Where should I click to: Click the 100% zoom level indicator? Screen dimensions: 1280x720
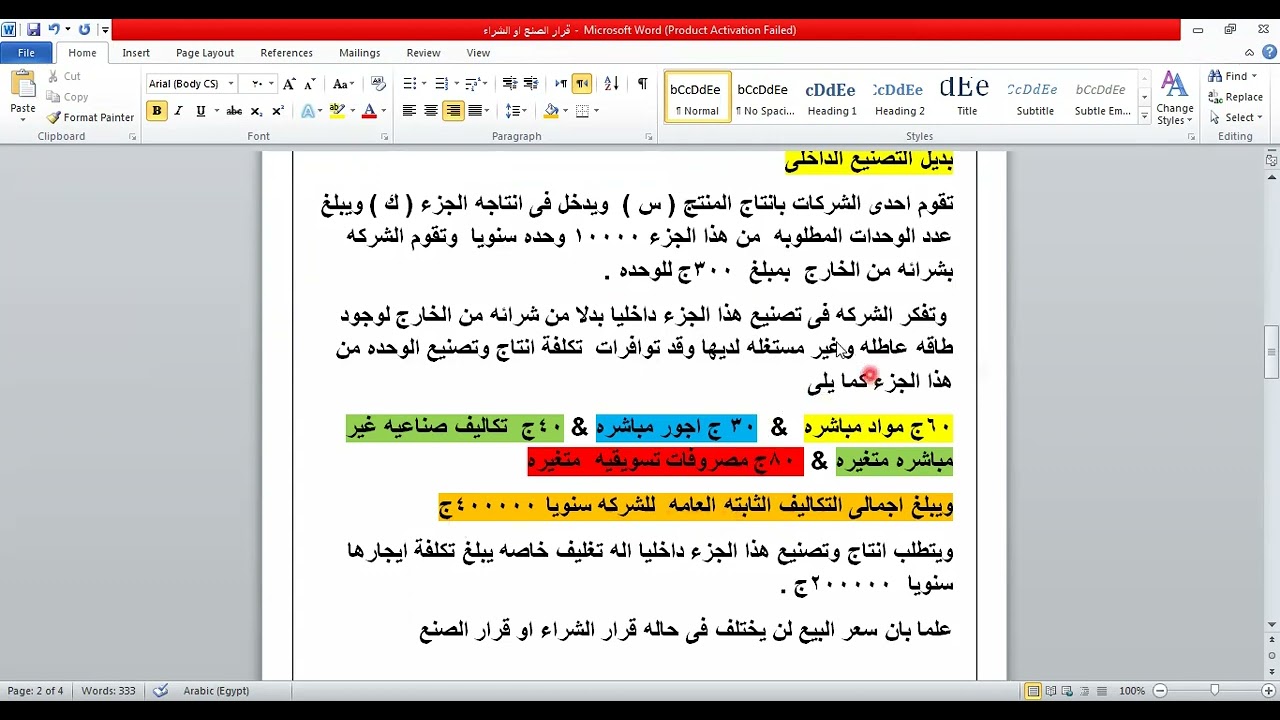[x=1132, y=691]
